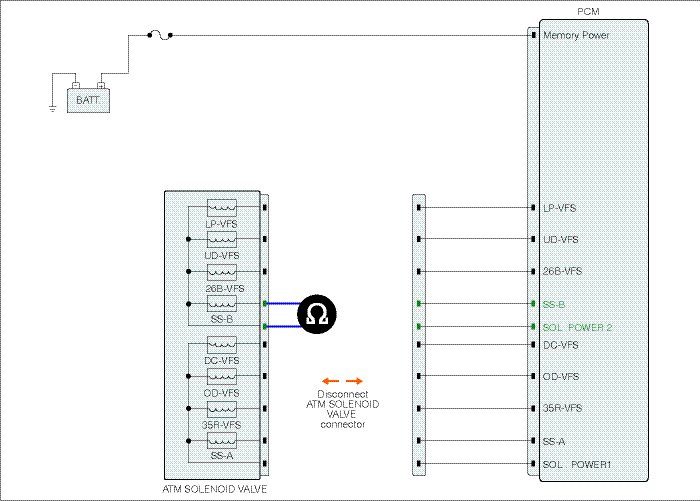
Task: Click the Memory Power pin on PCM
Action: (533, 35)
